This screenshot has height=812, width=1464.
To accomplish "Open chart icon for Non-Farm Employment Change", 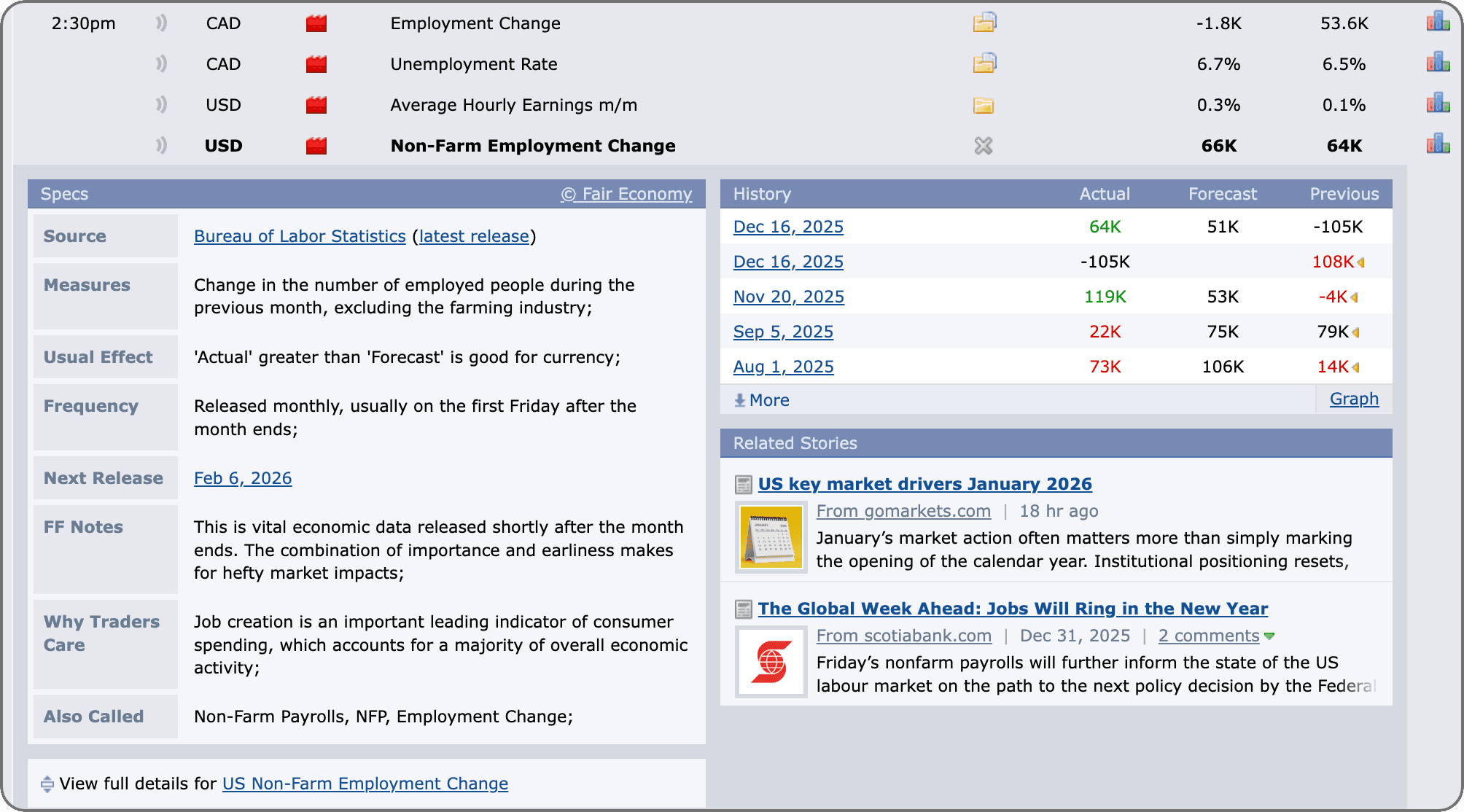I will 1438,144.
